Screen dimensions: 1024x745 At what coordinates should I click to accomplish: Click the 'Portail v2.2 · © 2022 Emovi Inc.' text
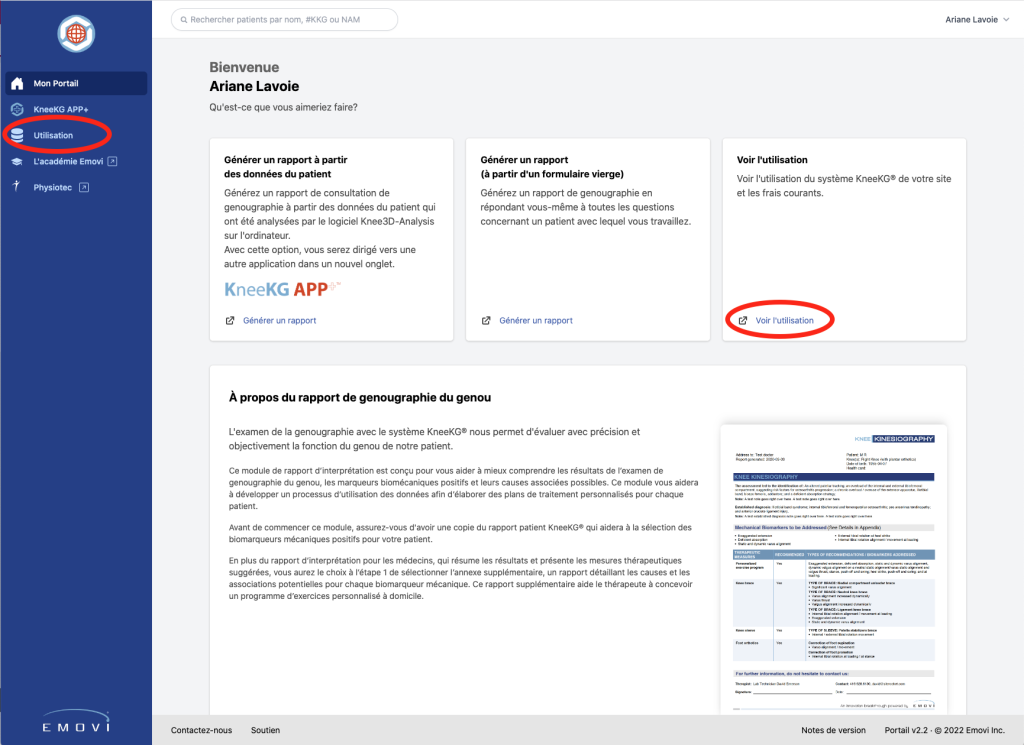[944, 730]
